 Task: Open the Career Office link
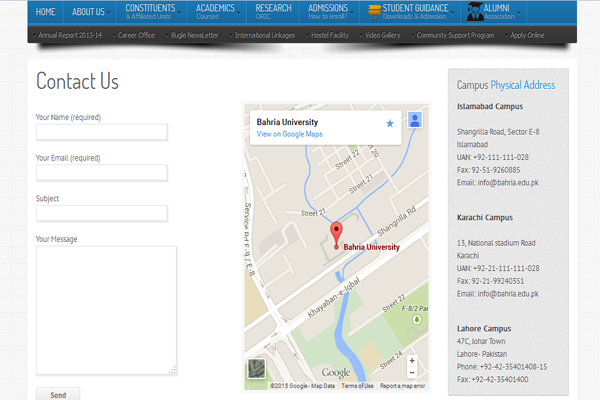[136, 35]
